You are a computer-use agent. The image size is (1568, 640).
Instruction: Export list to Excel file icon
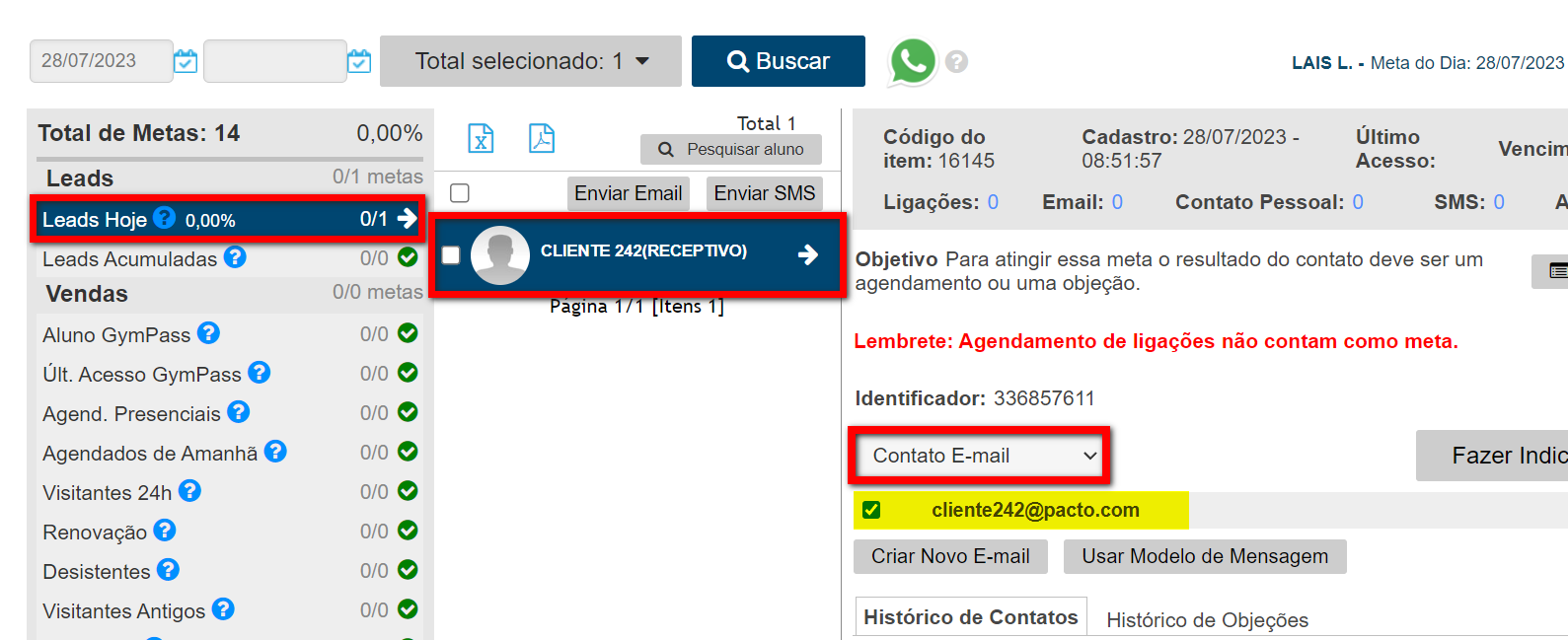pos(481,139)
